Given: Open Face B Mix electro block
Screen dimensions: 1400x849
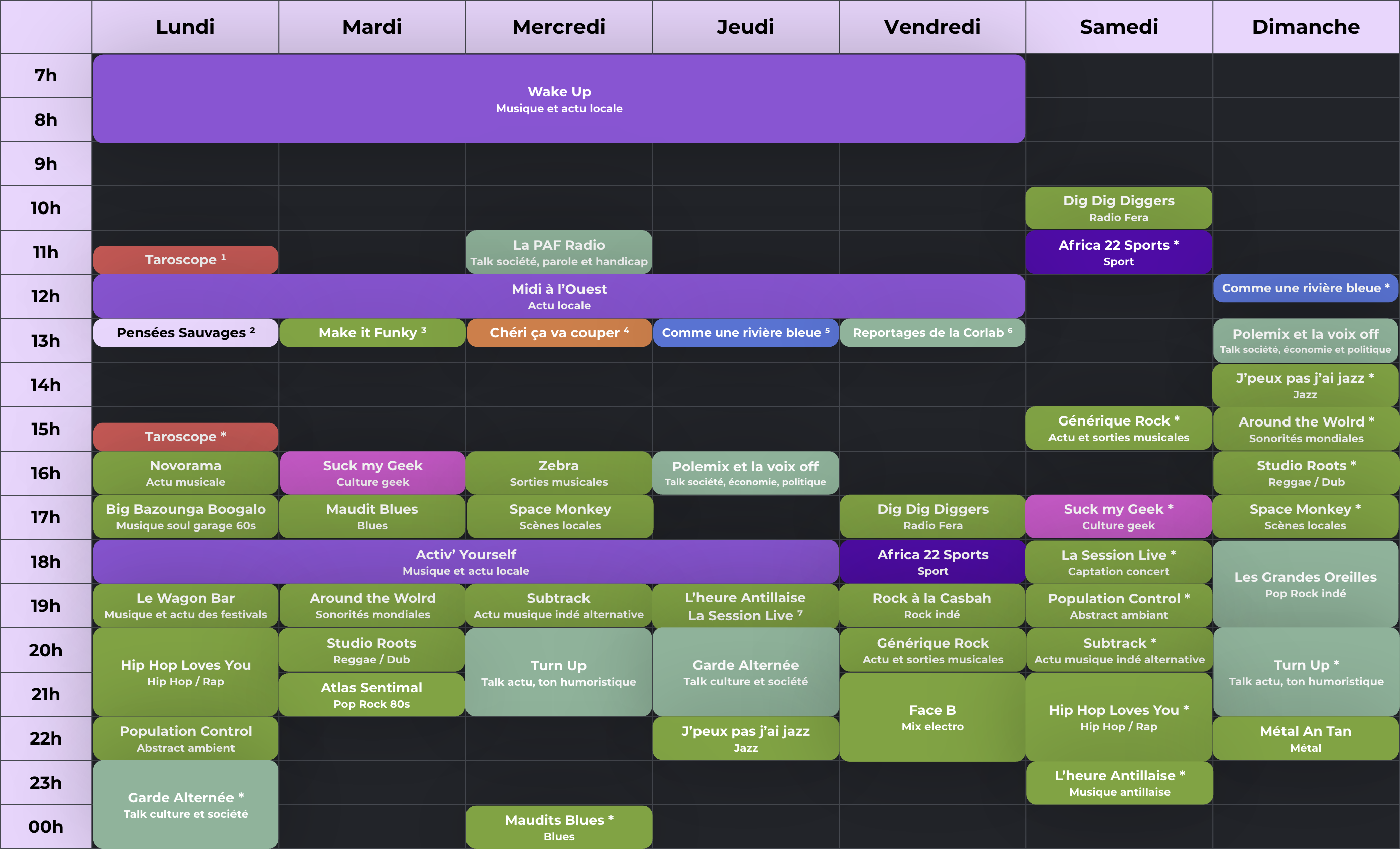Looking at the screenshot, I should (932, 717).
